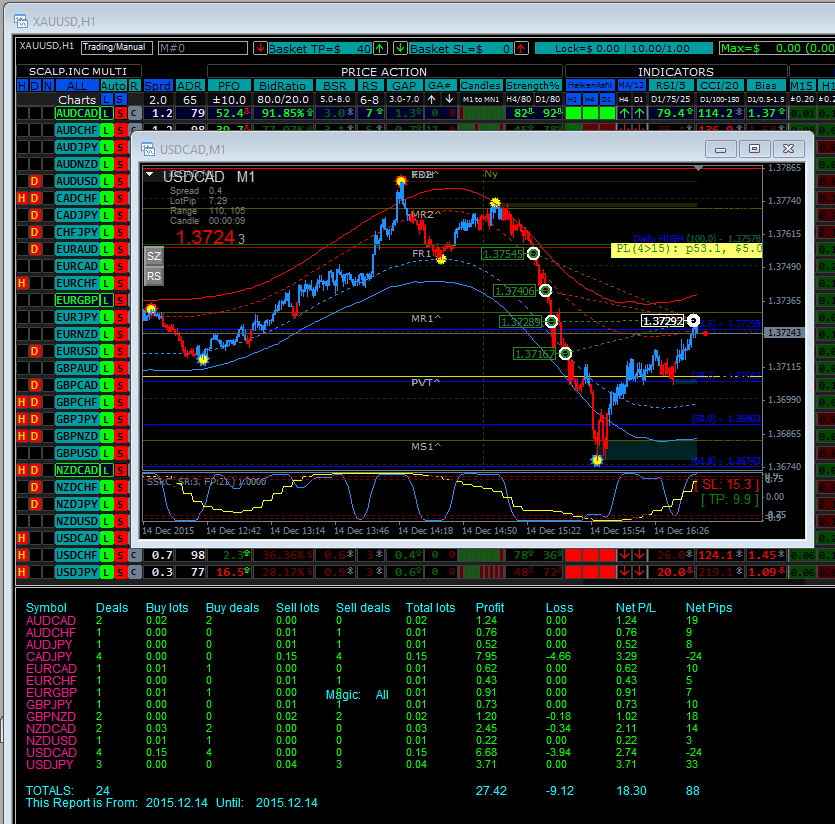835x824 pixels.
Task: Maximize the USDCAD,M1 chart window
Action: 755,149
